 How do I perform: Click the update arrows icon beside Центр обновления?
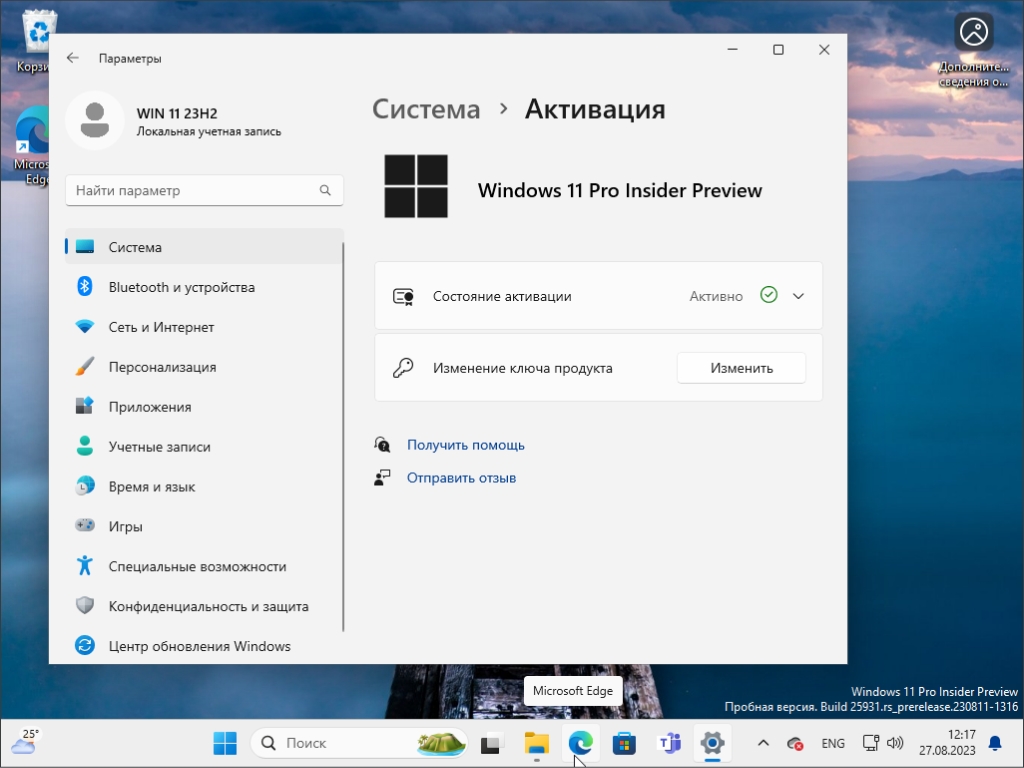85,645
